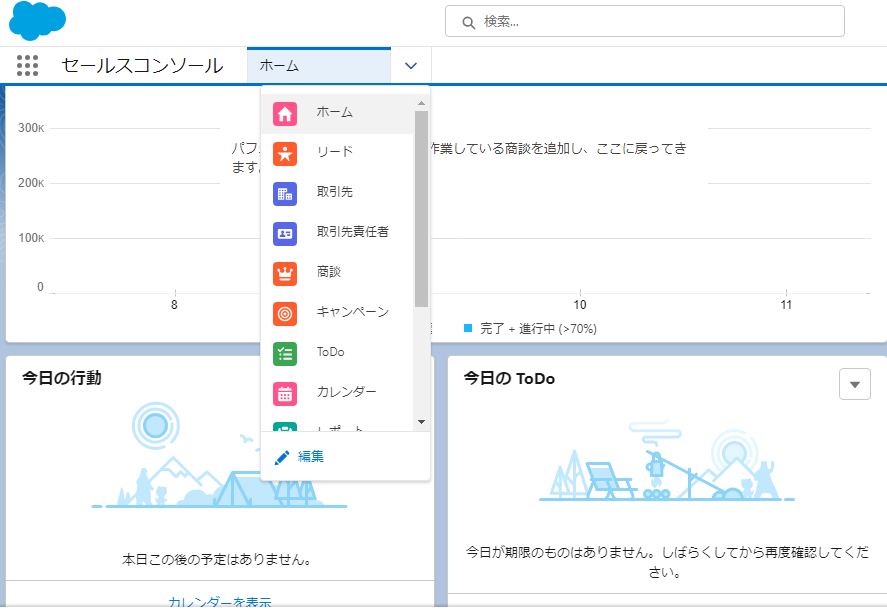
Task: Open the 今日の ToDo filter dropdown
Action: pos(855,384)
